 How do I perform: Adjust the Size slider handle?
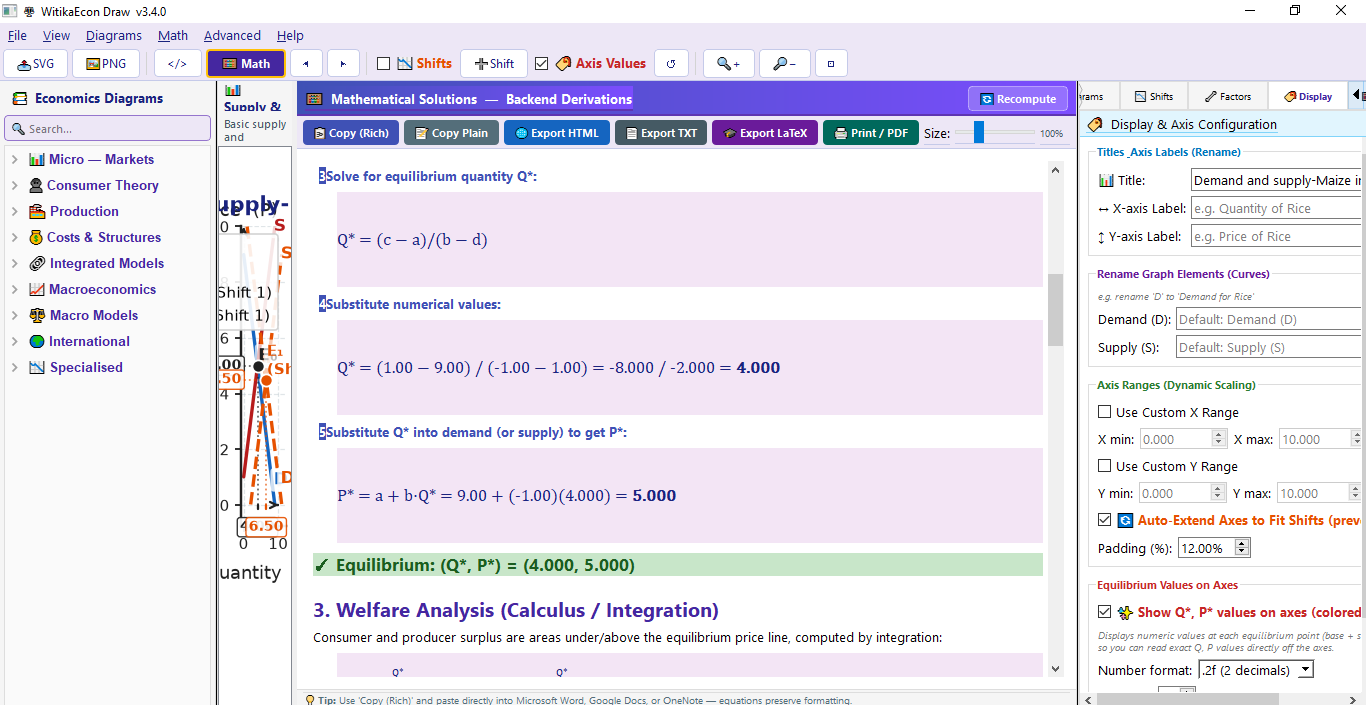[x=979, y=132]
